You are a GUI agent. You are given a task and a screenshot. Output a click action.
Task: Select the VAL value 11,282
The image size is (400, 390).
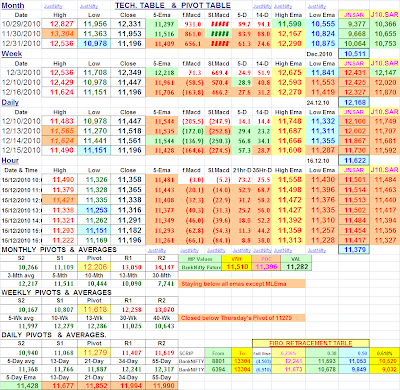(297, 267)
